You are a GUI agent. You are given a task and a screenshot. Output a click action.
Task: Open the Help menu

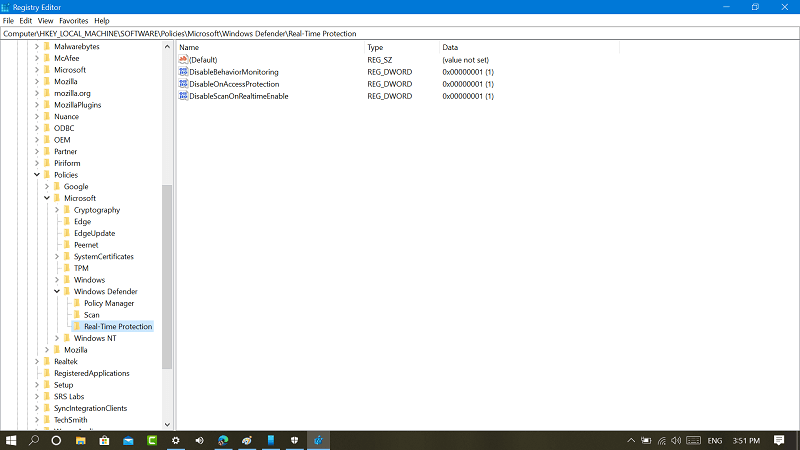tap(102, 21)
